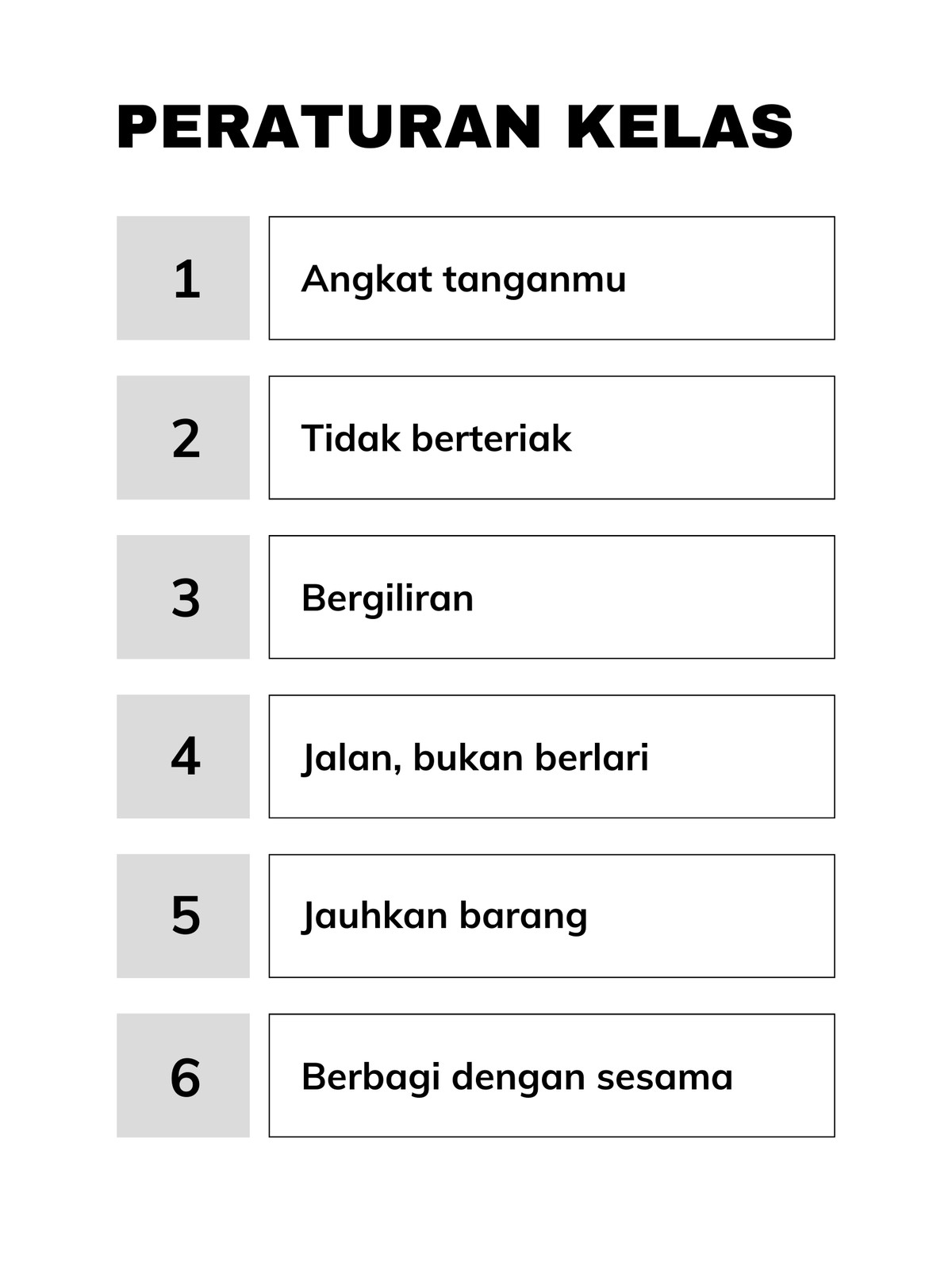The height and width of the screenshot is (1270, 952).
Task: Select the gray number 1 box
Action: [183, 278]
